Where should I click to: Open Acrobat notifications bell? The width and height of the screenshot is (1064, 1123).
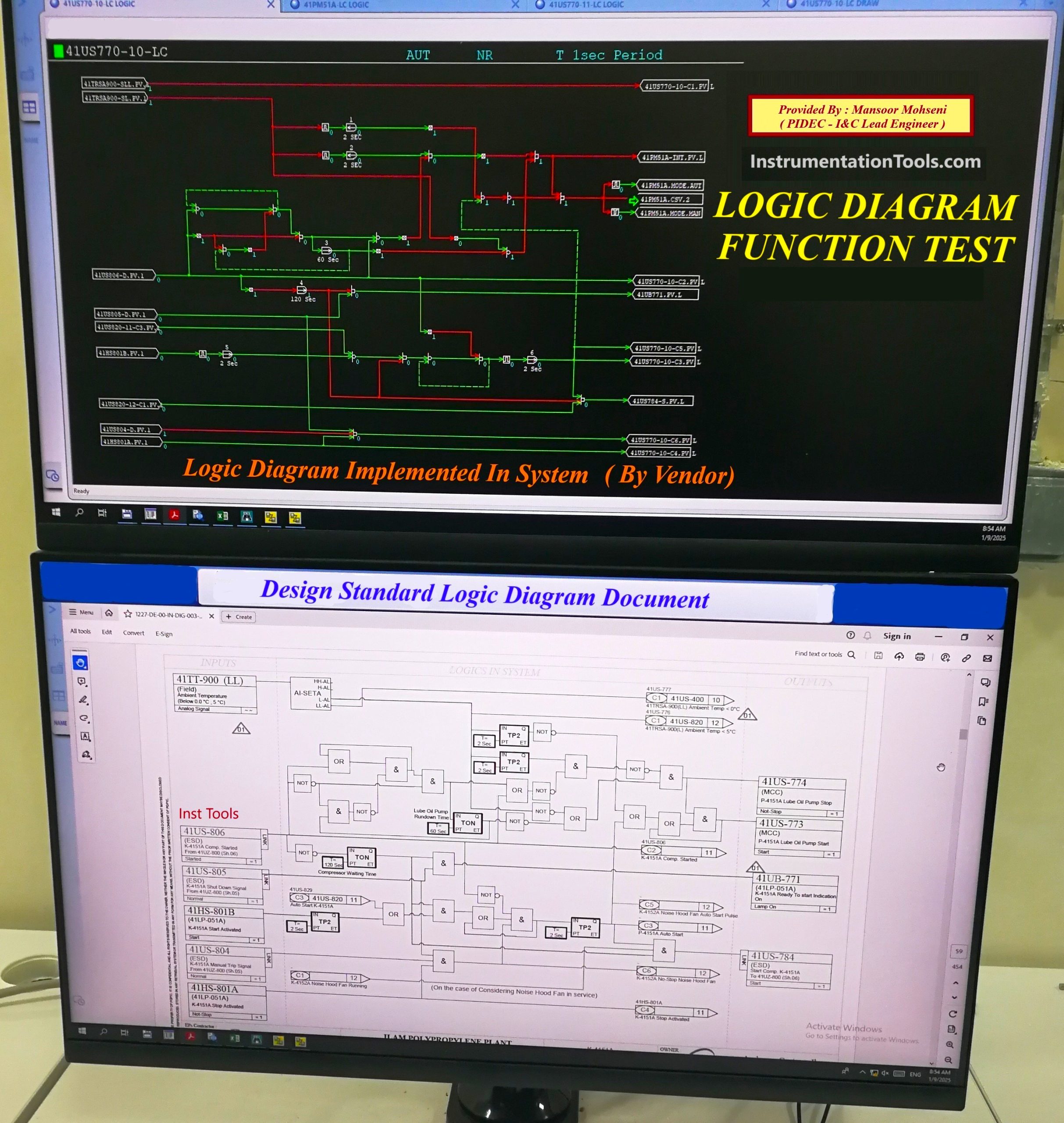coord(867,635)
